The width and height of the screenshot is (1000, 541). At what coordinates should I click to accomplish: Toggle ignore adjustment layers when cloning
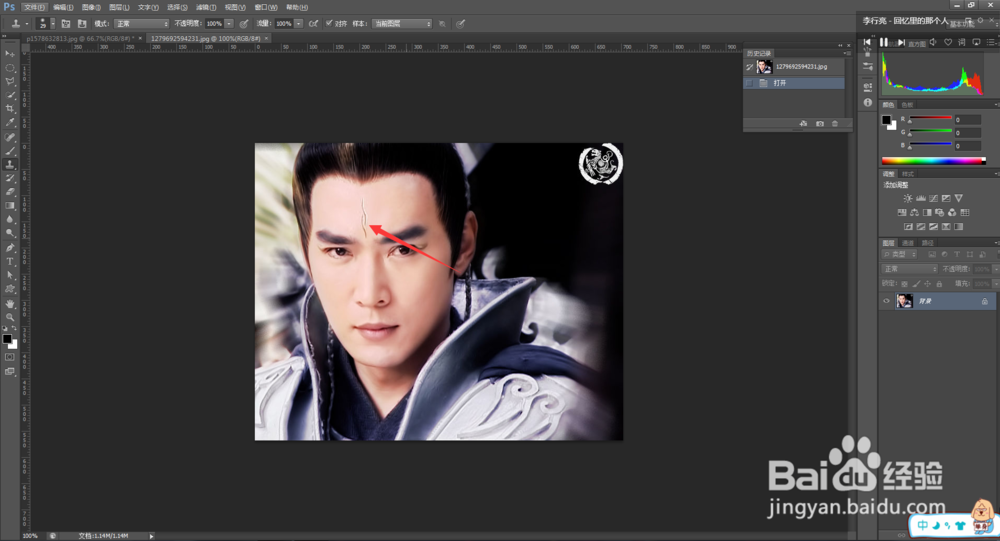tap(442, 24)
